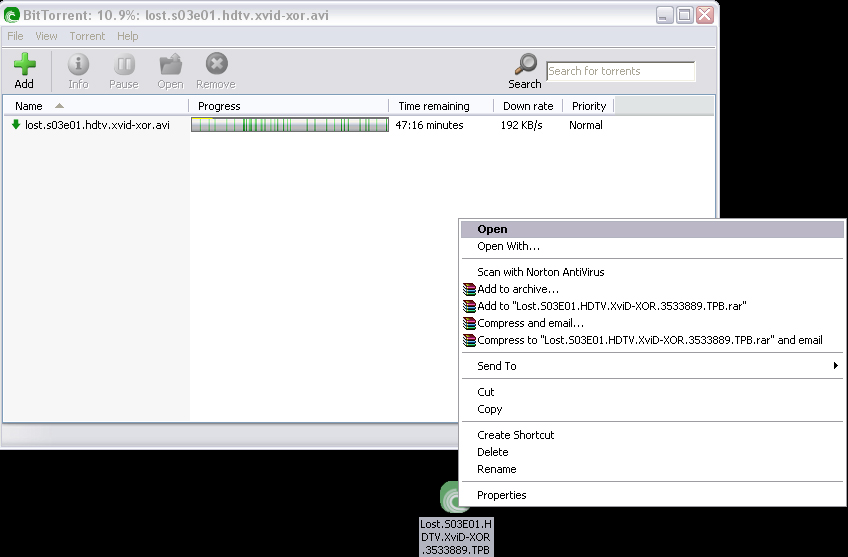The image size is (848, 557).
Task: Select the Lost.S03E01 desktop torrent file icon
Action: tap(450, 497)
